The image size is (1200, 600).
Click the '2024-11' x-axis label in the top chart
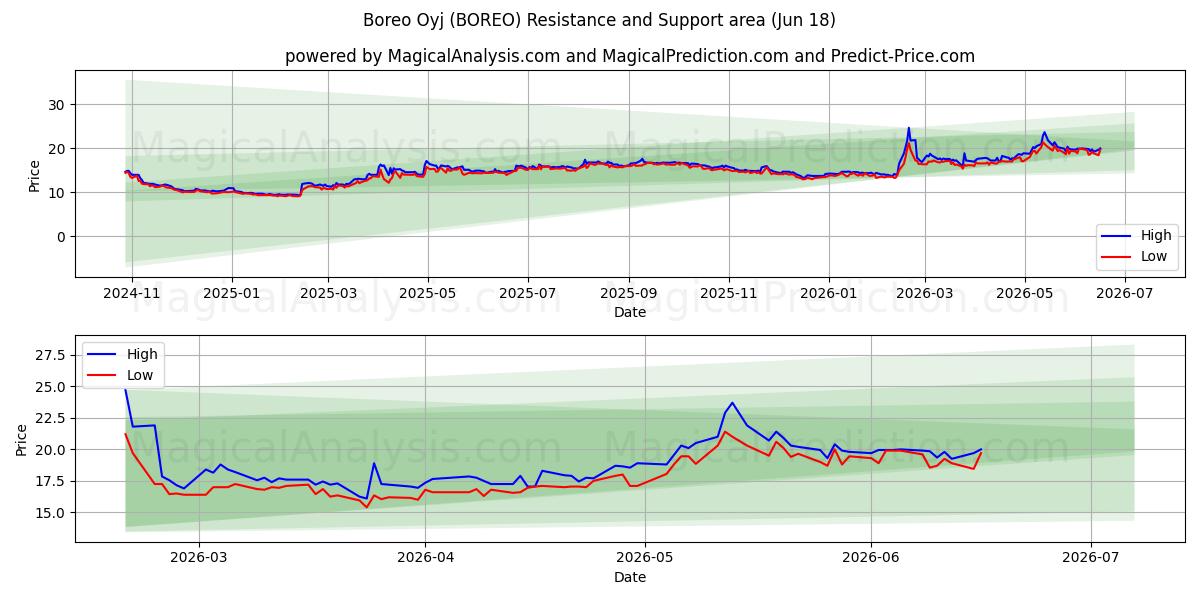132,293
